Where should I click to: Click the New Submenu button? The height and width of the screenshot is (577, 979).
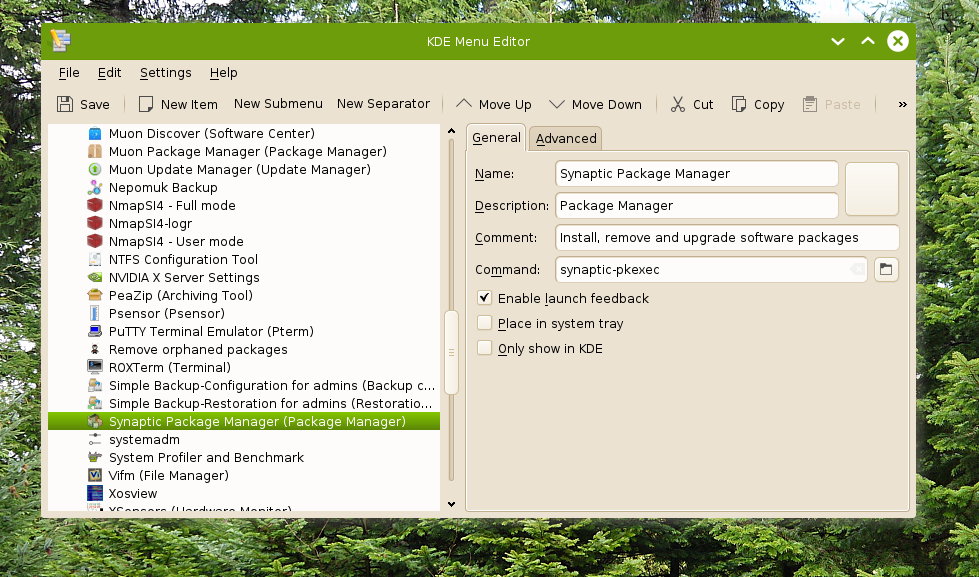click(278, 104)
